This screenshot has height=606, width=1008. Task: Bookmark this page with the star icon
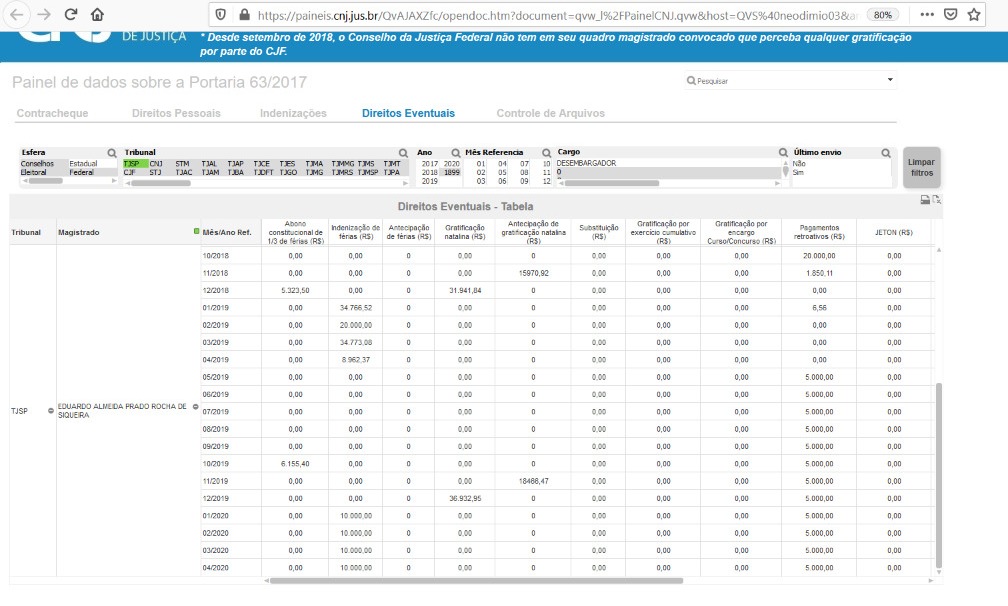click(x=973, y=15)
